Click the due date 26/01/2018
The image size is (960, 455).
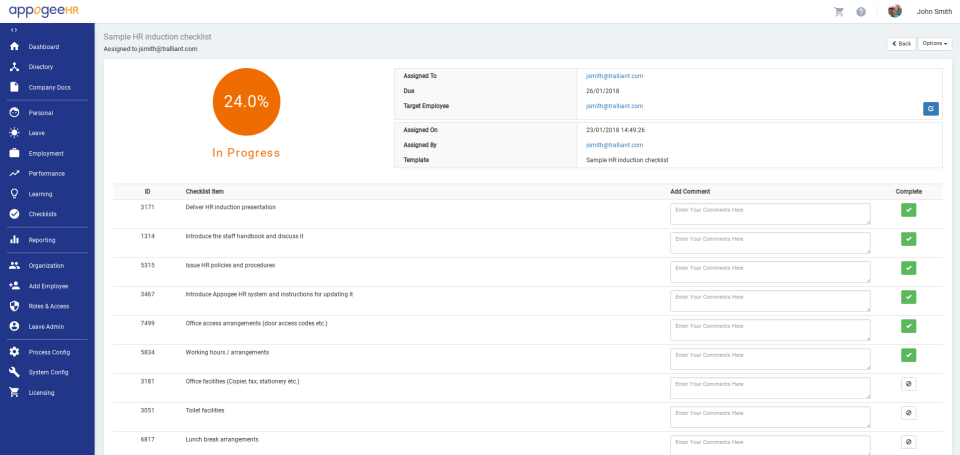[x=602, y=91]
